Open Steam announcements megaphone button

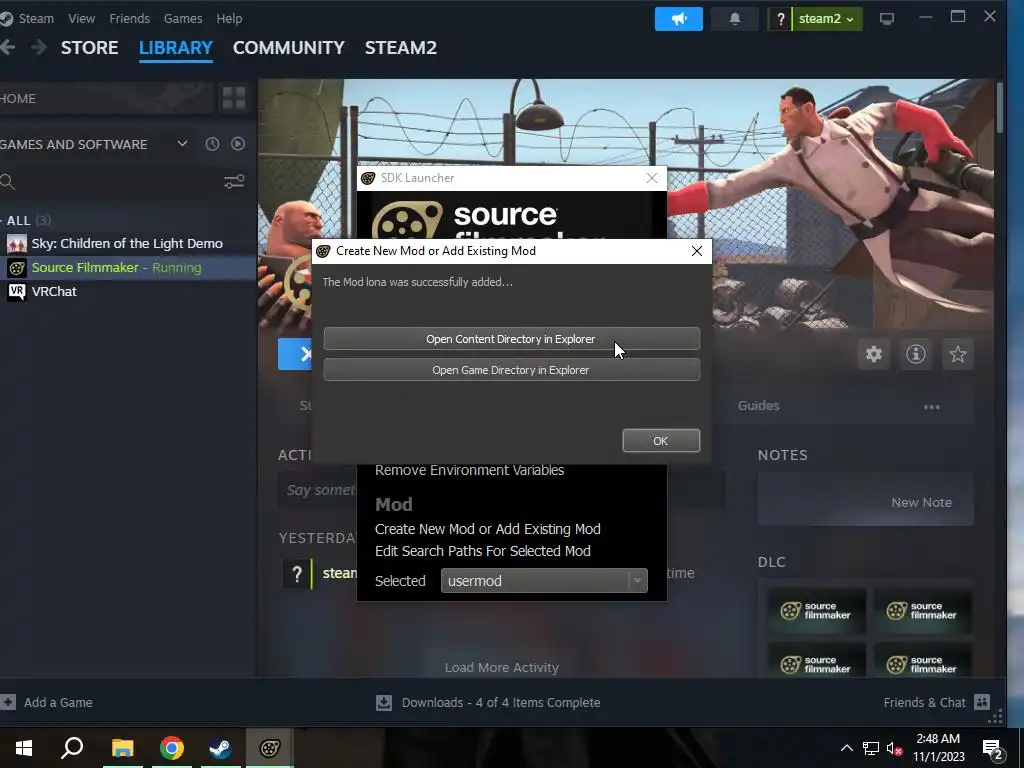click(x=679, y=19)
